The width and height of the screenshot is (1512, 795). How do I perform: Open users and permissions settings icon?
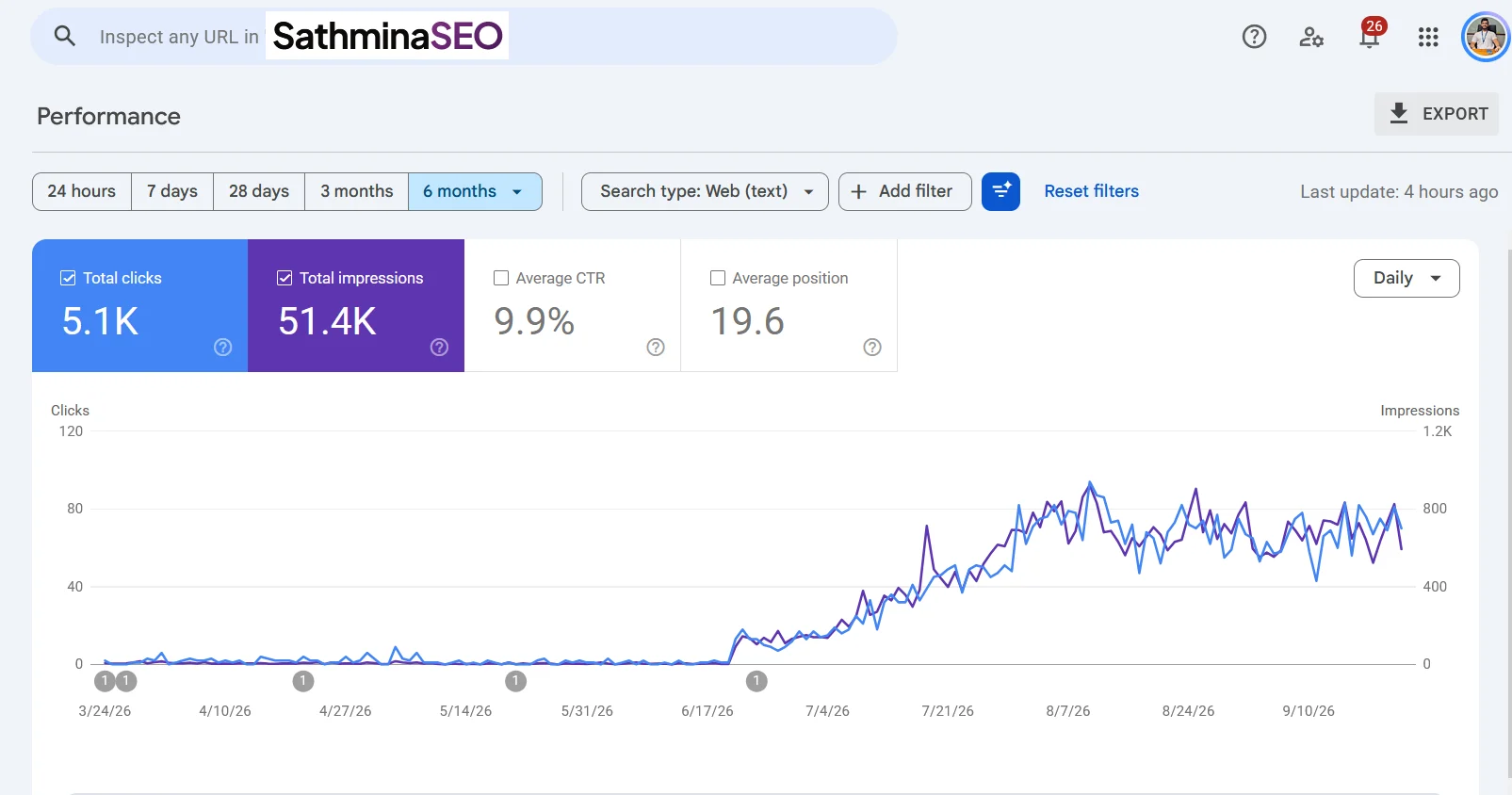pos(1311,37)
